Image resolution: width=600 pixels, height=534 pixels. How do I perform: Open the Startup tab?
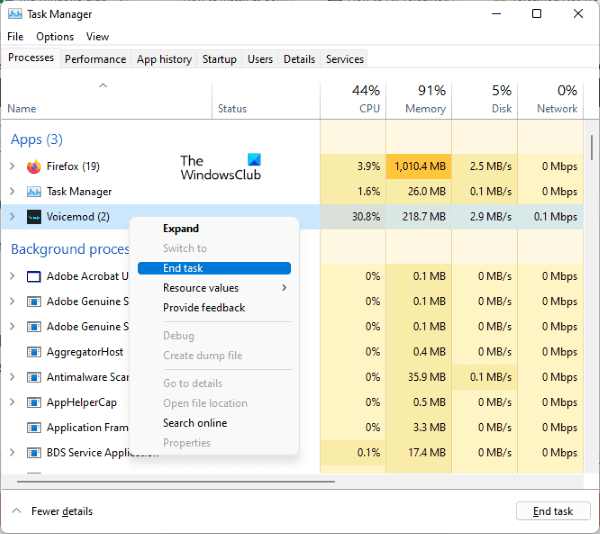(x=219, y=59)
